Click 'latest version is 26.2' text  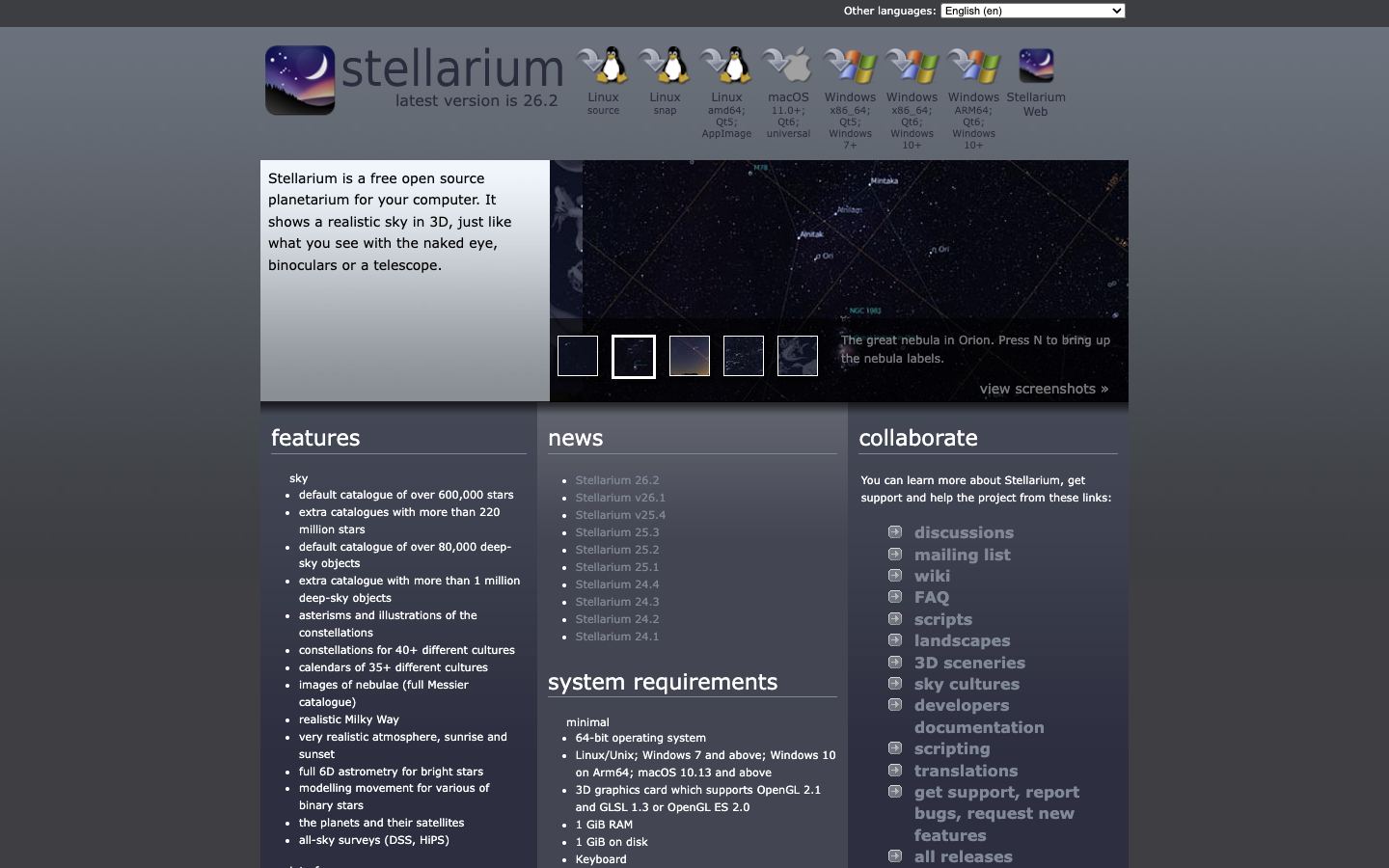click(x=477, y=100)
